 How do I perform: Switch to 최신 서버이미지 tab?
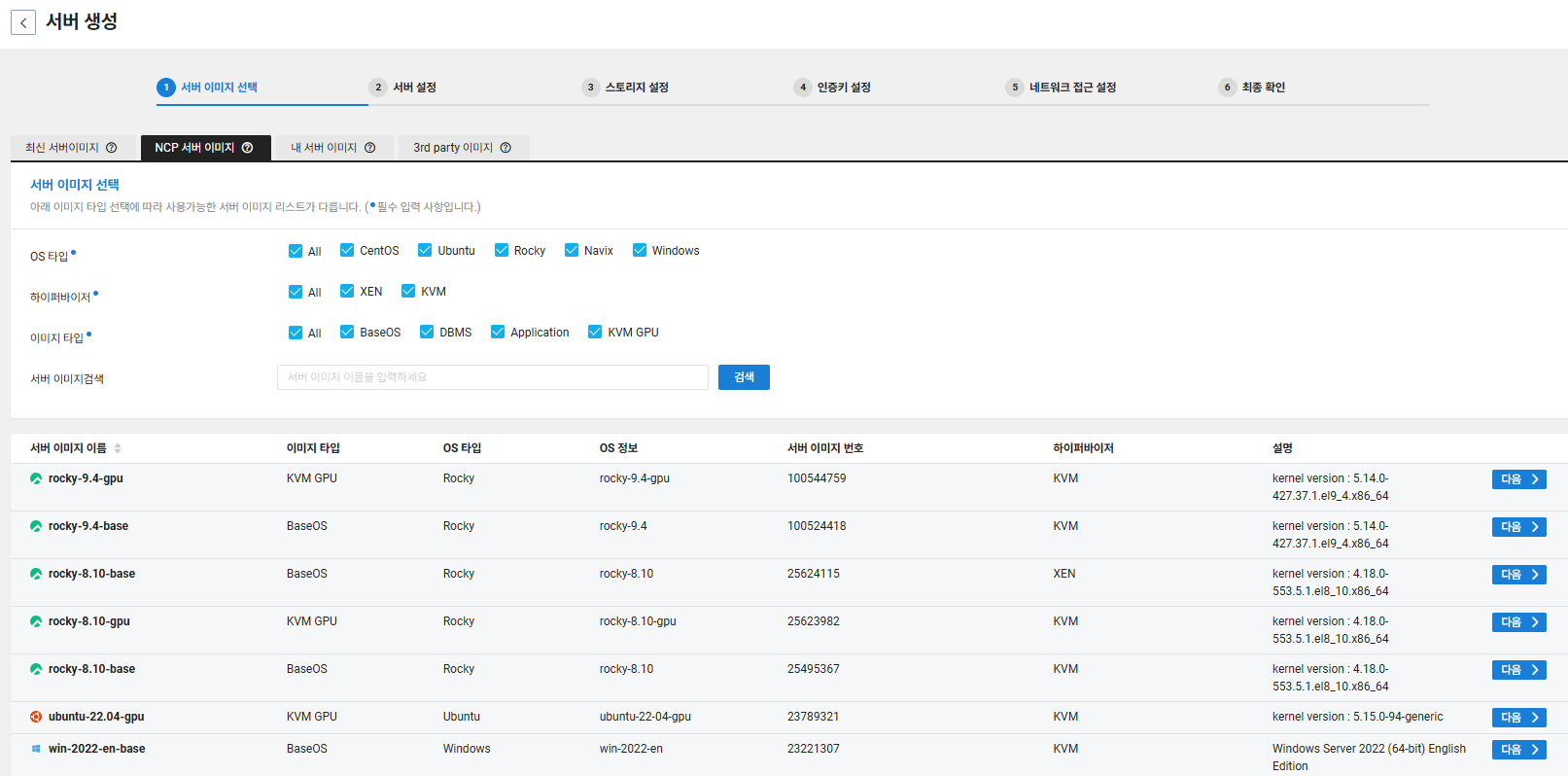coord(72,148)
